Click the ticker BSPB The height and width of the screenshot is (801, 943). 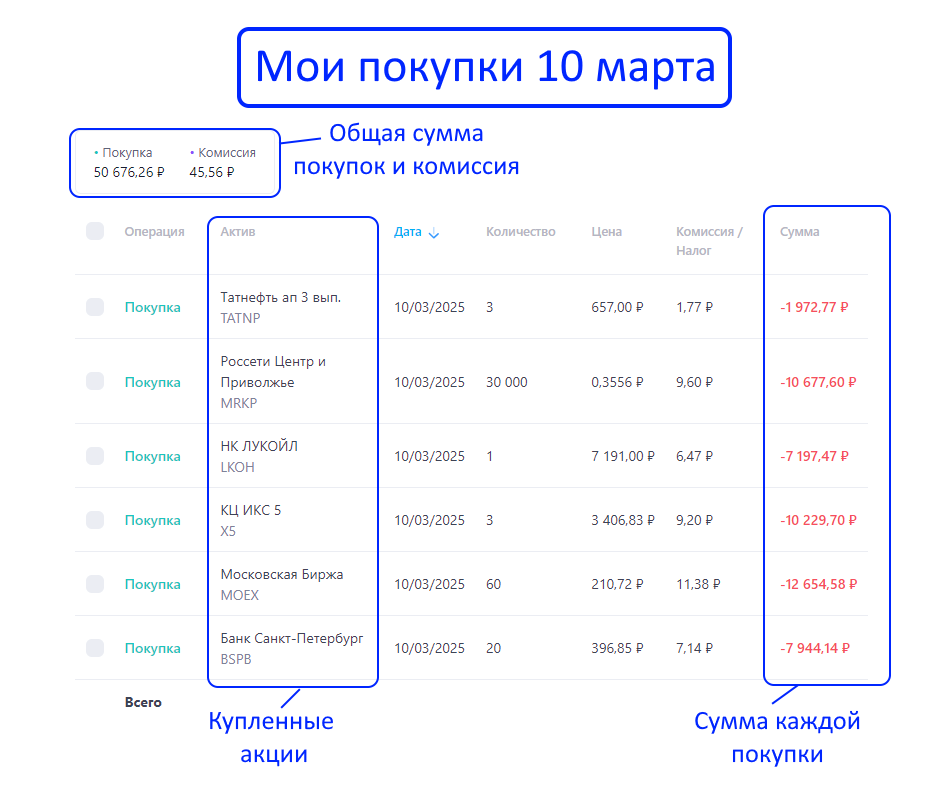pos(236,659)
